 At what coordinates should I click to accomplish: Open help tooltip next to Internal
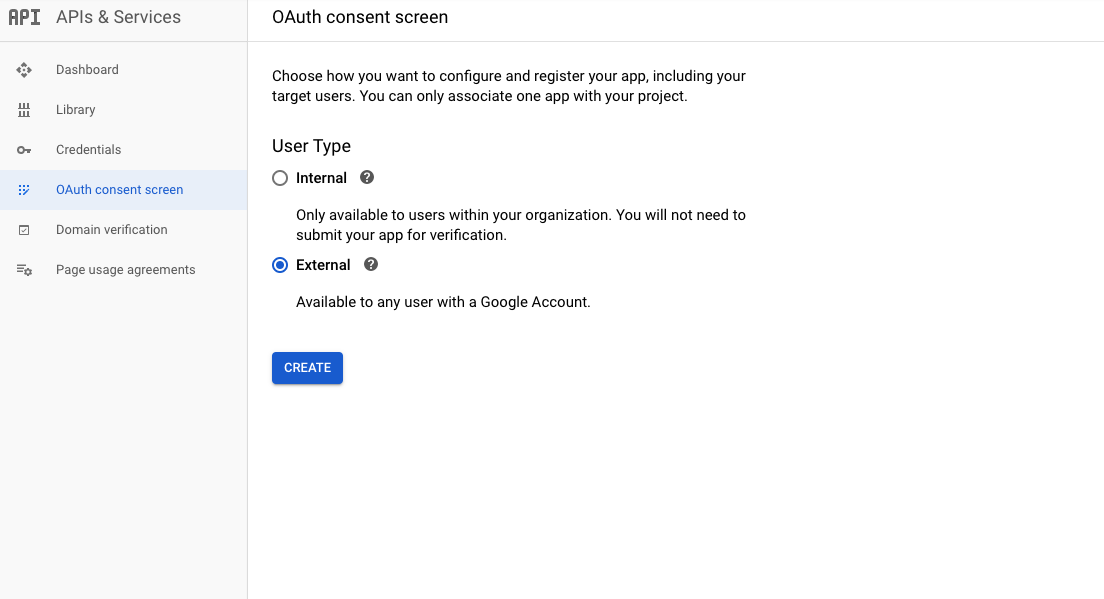367,177
